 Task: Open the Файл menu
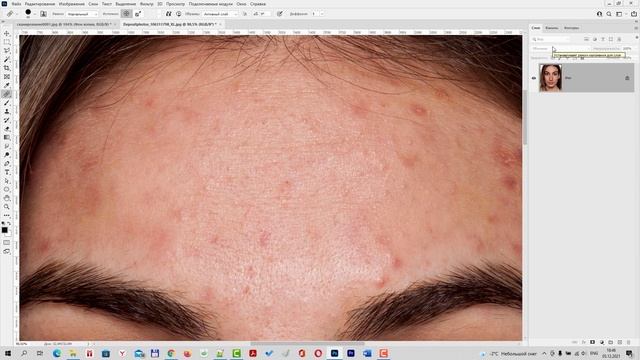point(16,4)
